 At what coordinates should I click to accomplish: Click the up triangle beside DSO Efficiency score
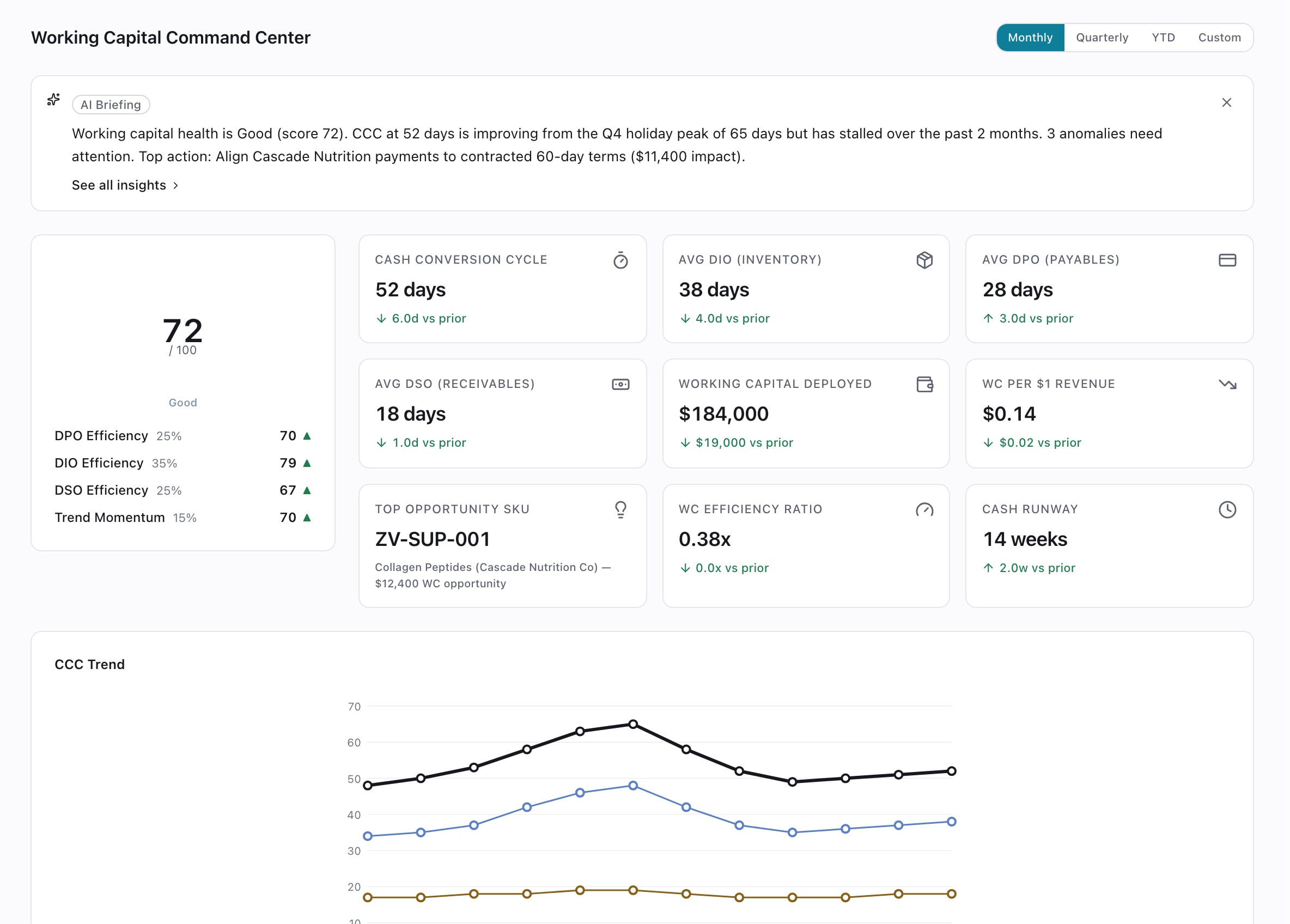click(x=307, y=490)
